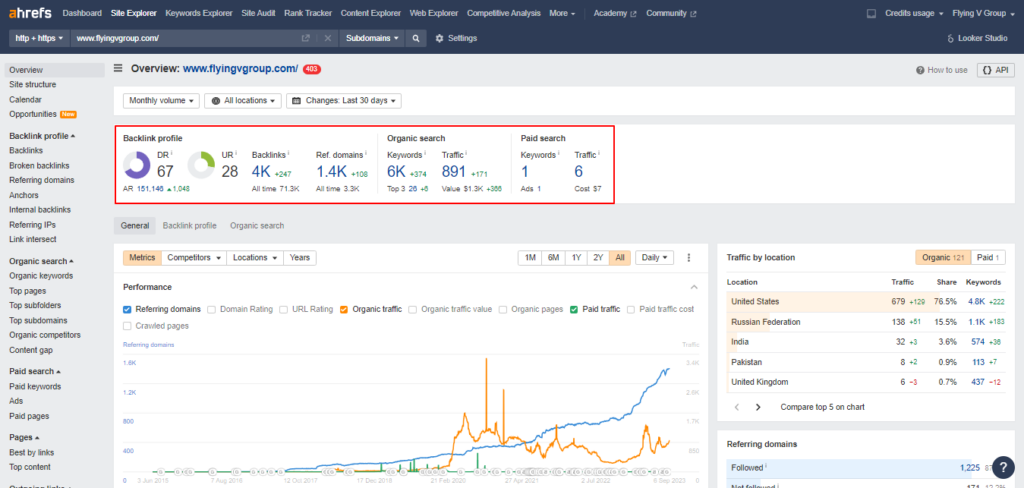Collapse the Performance section chevron

pos(694,287)
